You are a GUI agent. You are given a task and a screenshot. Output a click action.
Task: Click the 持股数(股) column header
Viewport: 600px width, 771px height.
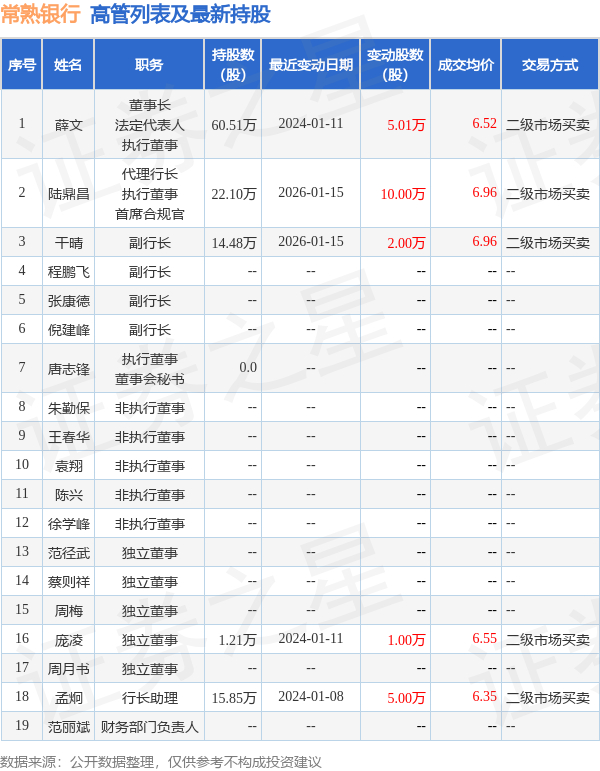click(233, 64)
